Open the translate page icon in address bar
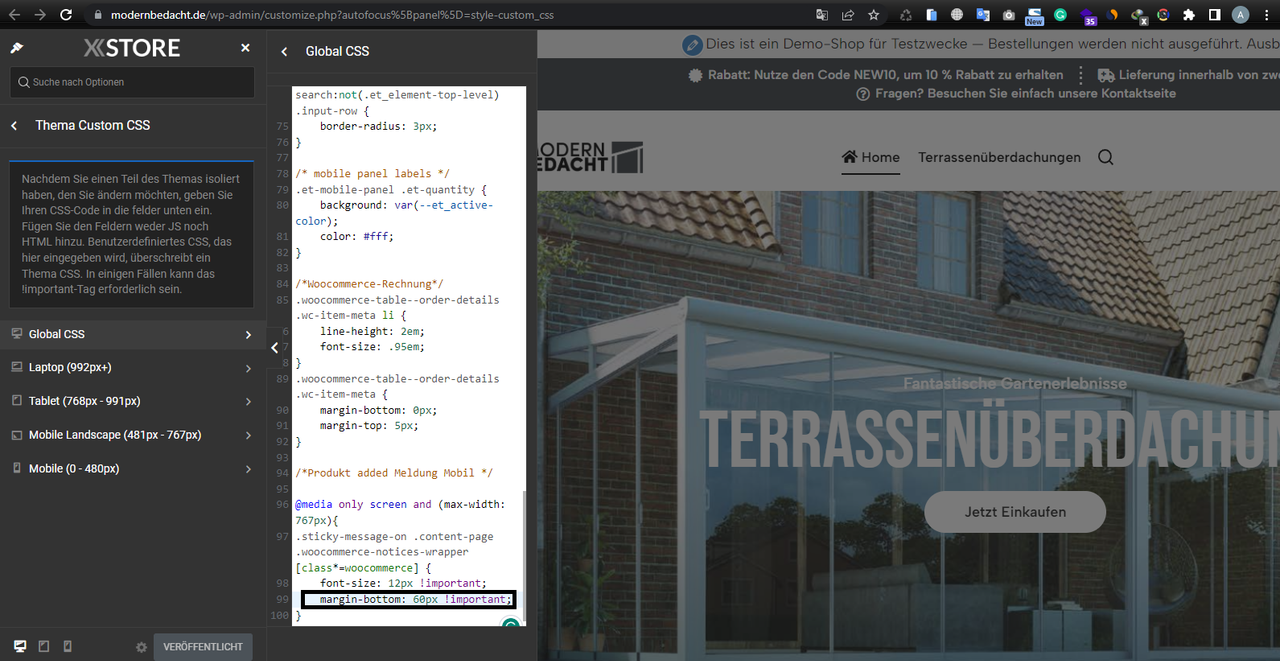 pos(822,15)
